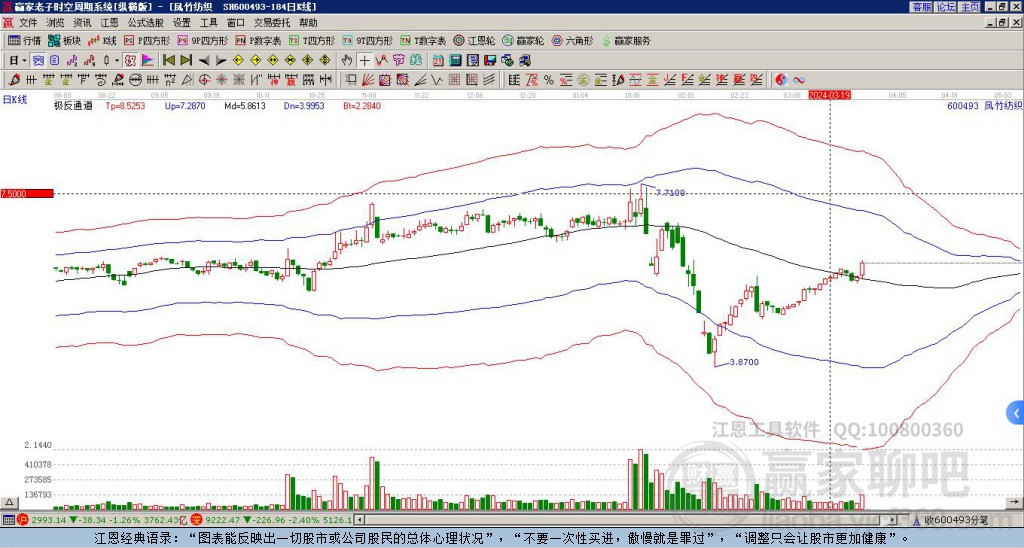Launch the 江恩轮 Gann wheel
Screen dimensions: 1024x548
[x=474, y=40]
